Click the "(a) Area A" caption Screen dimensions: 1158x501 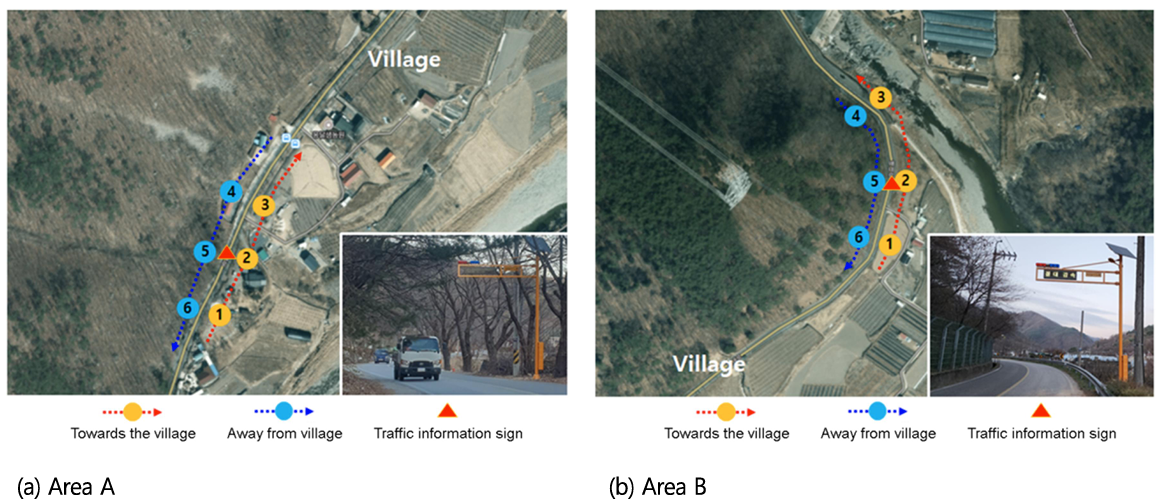tap(66, 485)
